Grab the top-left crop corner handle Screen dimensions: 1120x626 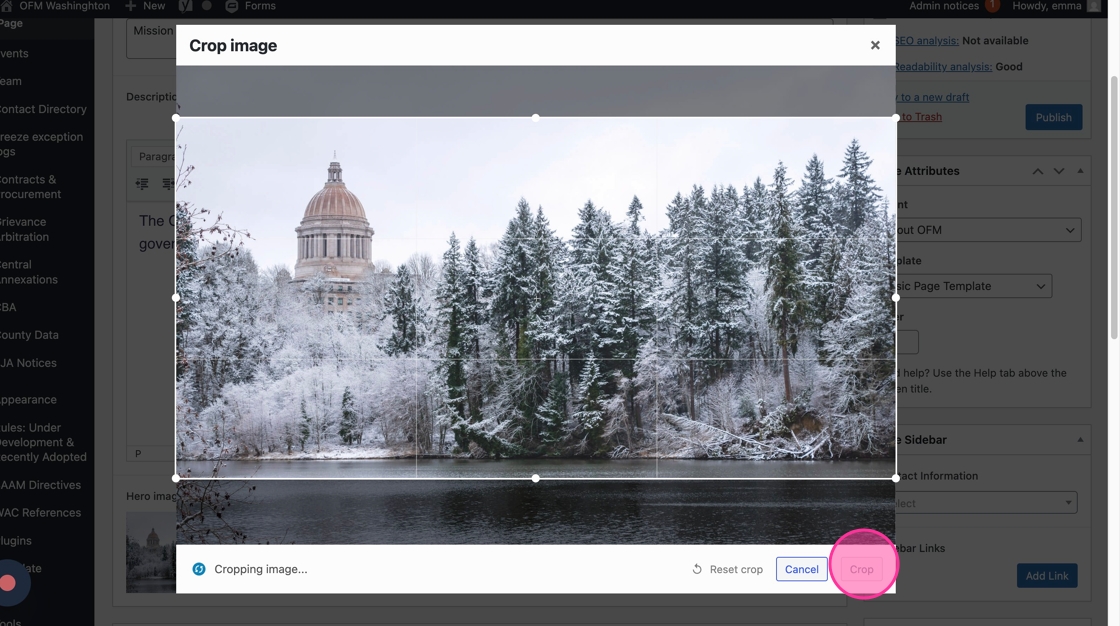[176, 118]
